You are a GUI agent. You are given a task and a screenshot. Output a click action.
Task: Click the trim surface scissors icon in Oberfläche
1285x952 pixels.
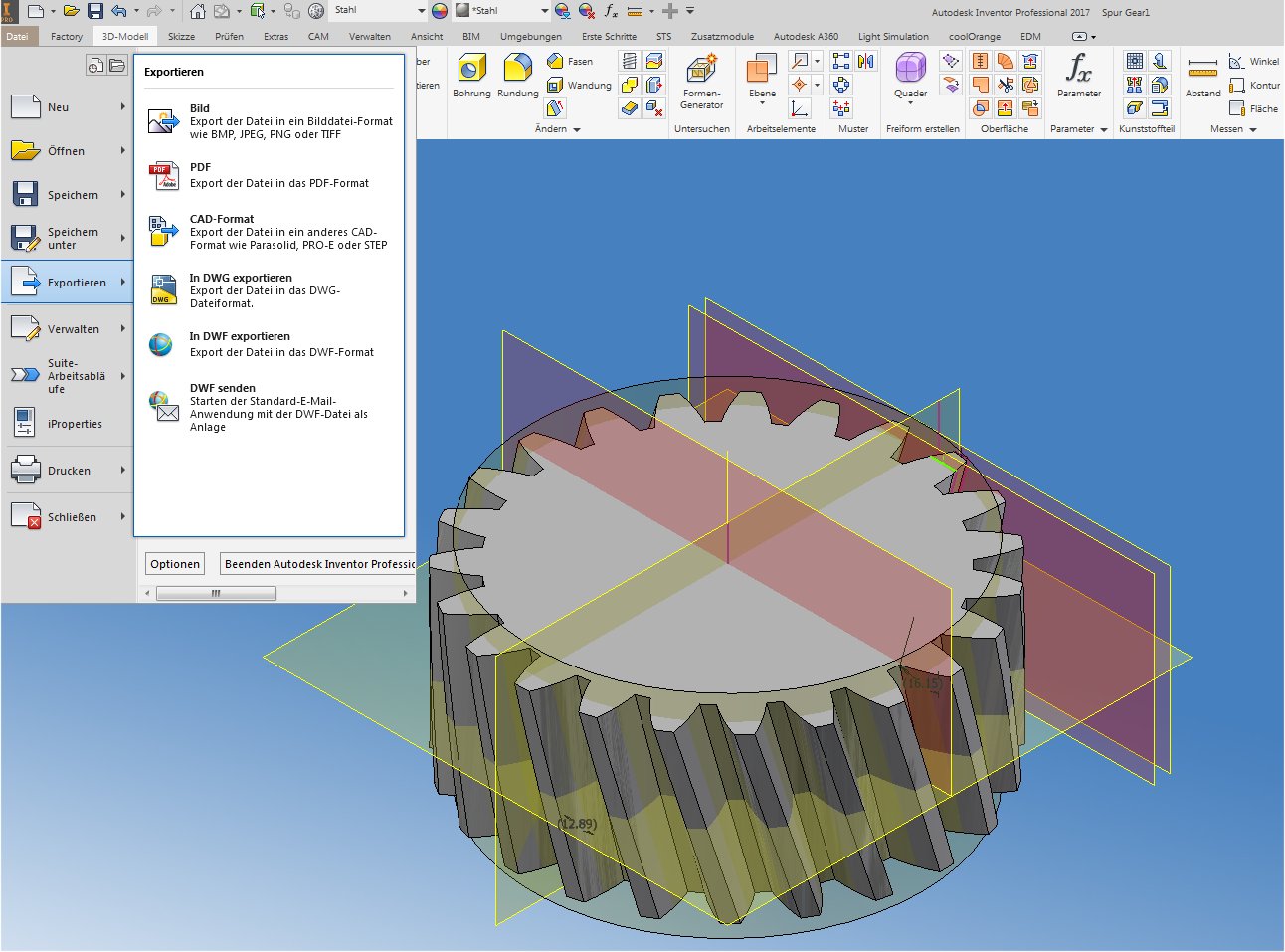(x=1006, y=85)
